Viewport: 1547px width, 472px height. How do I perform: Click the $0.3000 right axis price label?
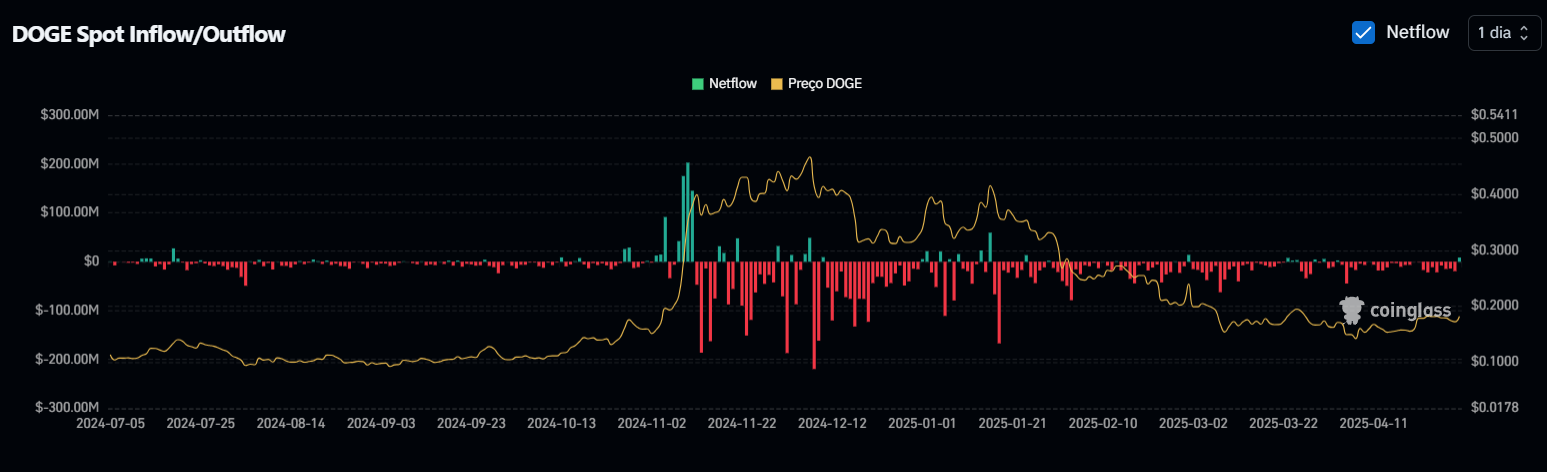click(x=1495, y=250)
